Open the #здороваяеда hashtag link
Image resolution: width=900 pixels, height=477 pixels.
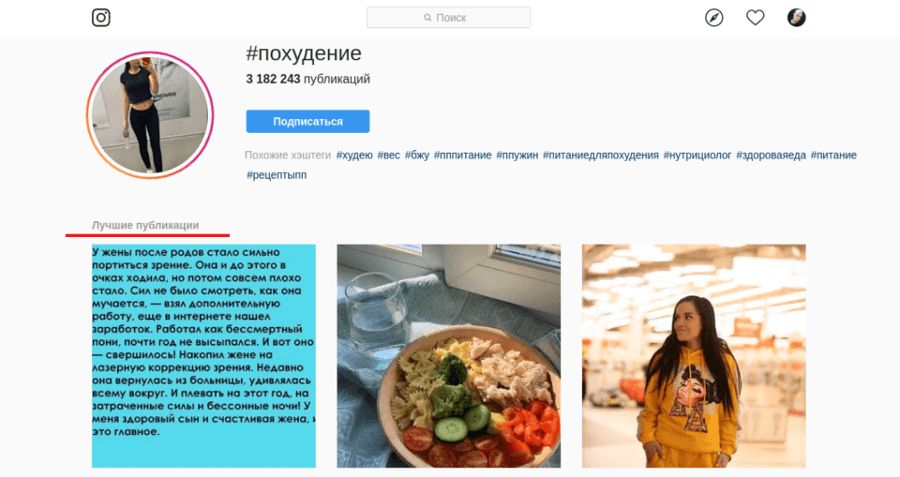pyautogui.click(x=771, y=155)
